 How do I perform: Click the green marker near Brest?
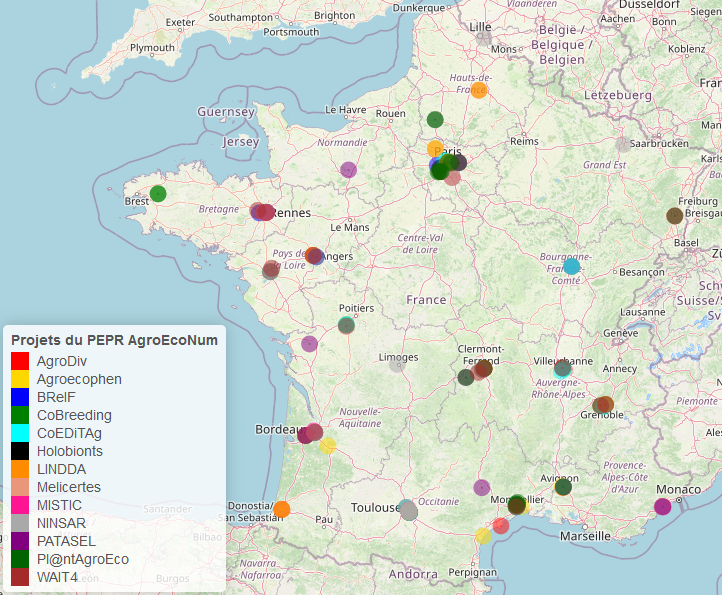pyautogui.click(x=158, y=194)
